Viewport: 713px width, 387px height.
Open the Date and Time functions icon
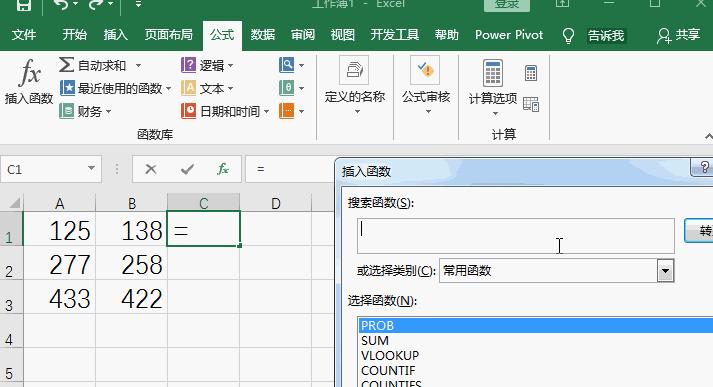(x=188, y=111)
